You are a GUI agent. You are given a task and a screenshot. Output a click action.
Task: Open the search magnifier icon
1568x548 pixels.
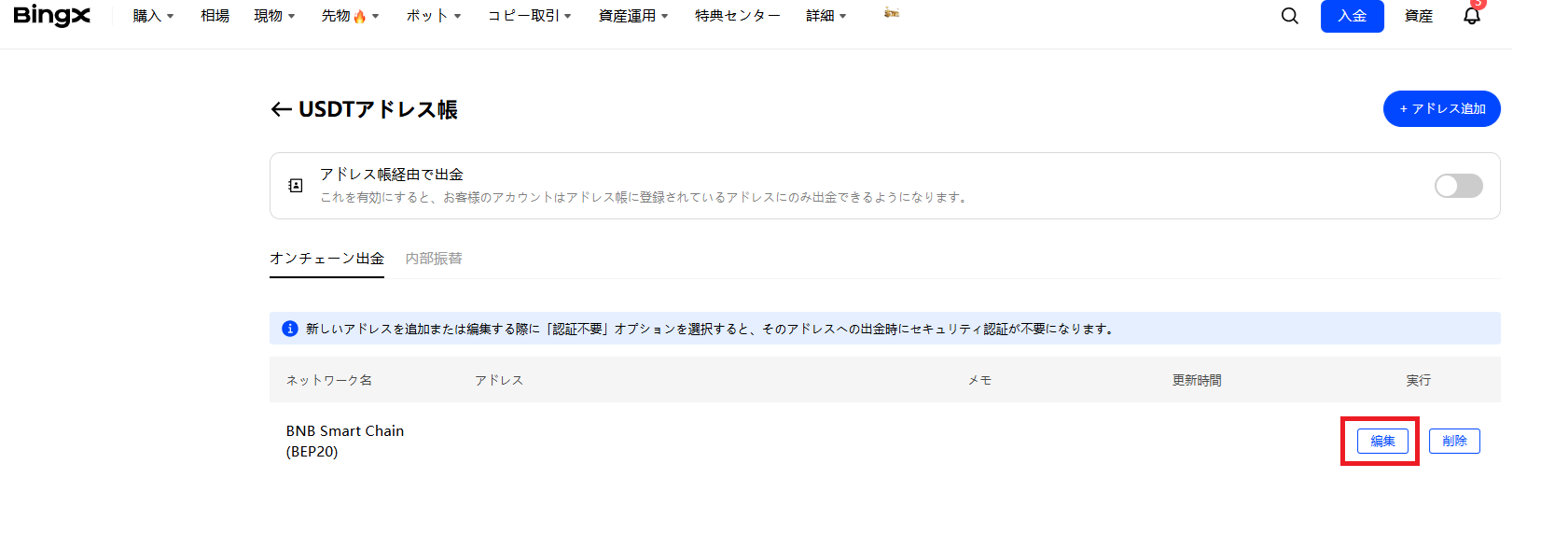click(x=1289, y=16)
